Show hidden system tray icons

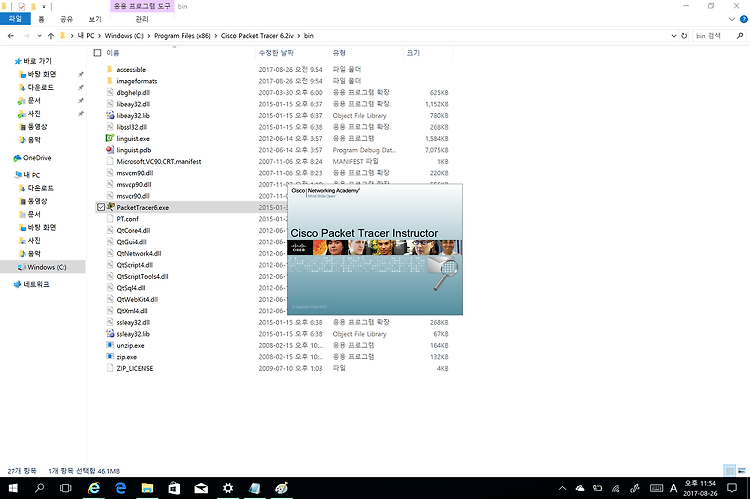click(x=562, y=488)
